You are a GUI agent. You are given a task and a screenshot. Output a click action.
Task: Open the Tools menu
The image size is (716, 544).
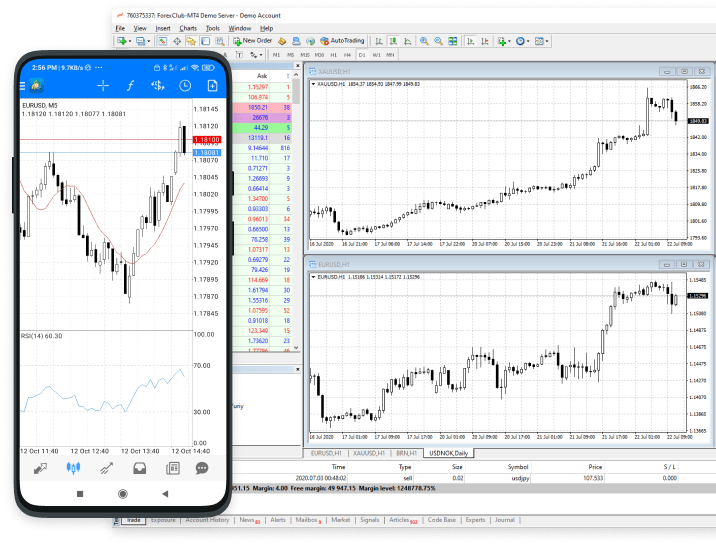[213, 28]
